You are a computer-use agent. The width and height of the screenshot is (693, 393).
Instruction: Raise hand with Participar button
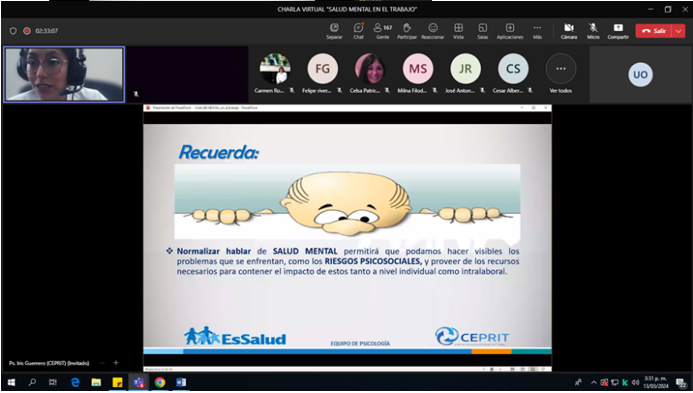tap(407, 31)
